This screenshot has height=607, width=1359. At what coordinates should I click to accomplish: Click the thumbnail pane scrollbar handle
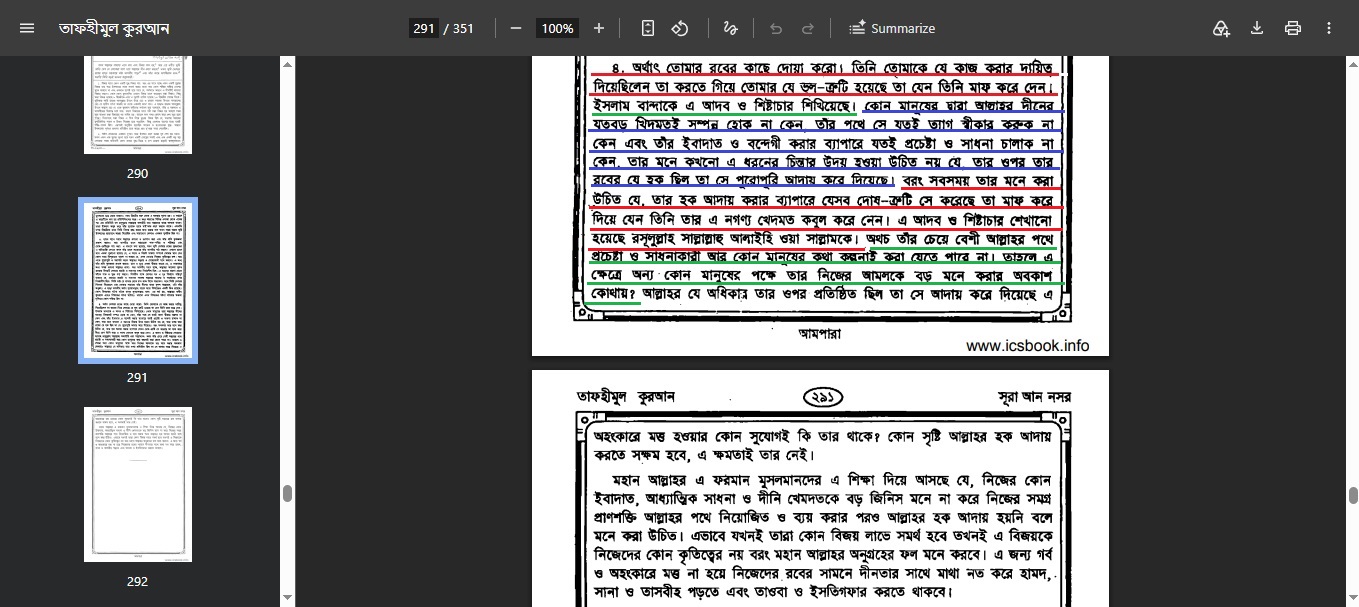[x=288, y=493]
